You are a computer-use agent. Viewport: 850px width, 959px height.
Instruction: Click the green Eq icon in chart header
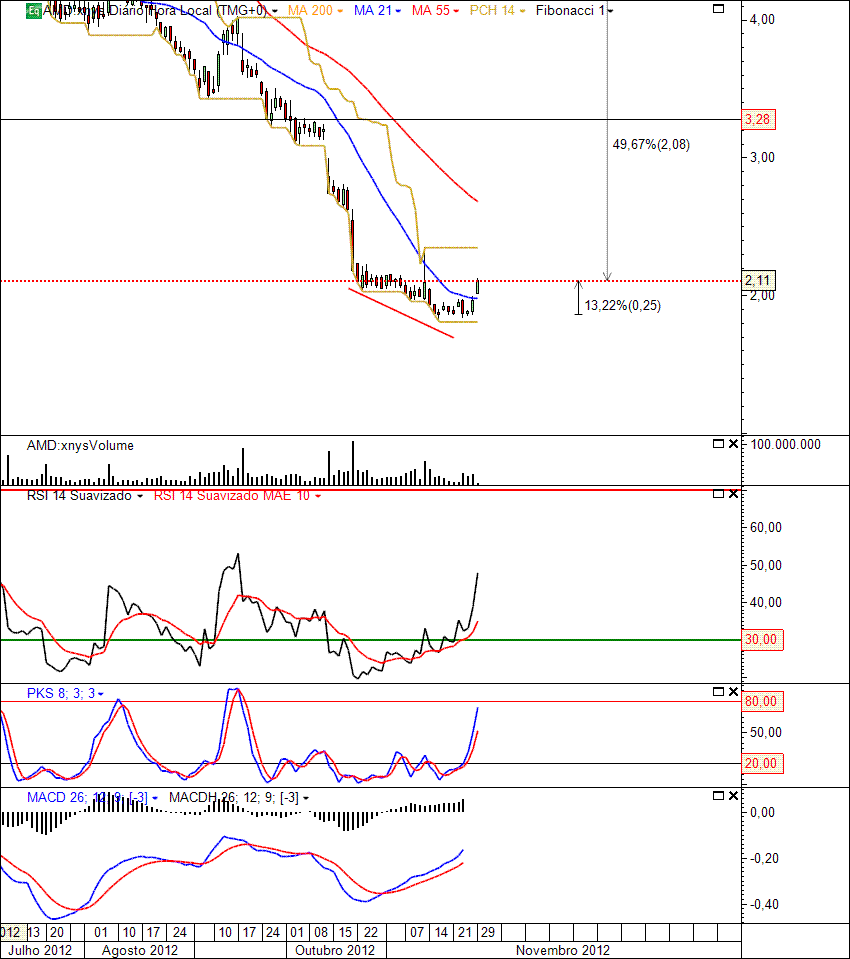click(33, 10)
